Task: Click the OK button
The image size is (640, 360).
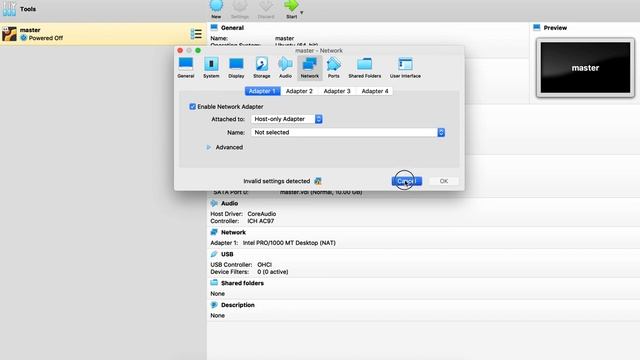Action: click(x=444, y=181)
